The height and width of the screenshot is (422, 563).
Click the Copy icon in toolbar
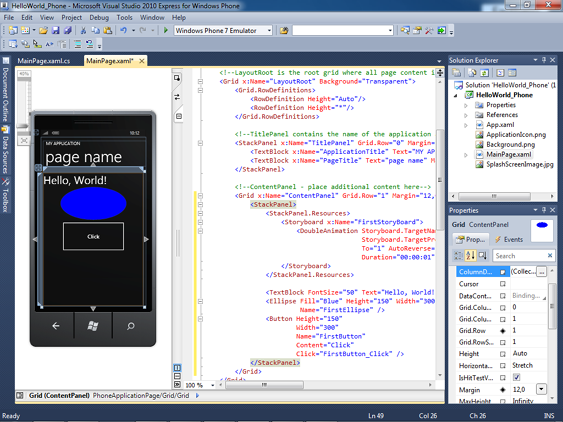pyautogui.click(x=96, y=31)
